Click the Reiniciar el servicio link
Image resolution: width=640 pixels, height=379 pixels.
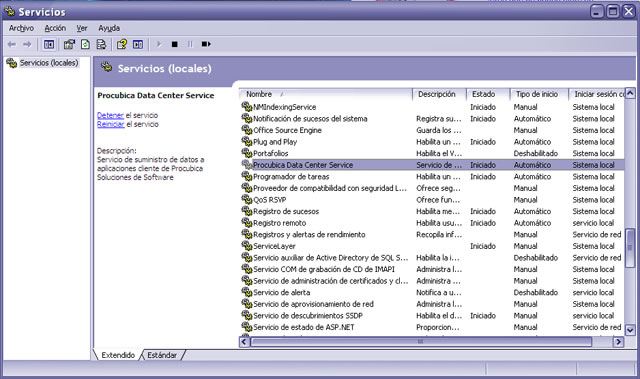111,124
